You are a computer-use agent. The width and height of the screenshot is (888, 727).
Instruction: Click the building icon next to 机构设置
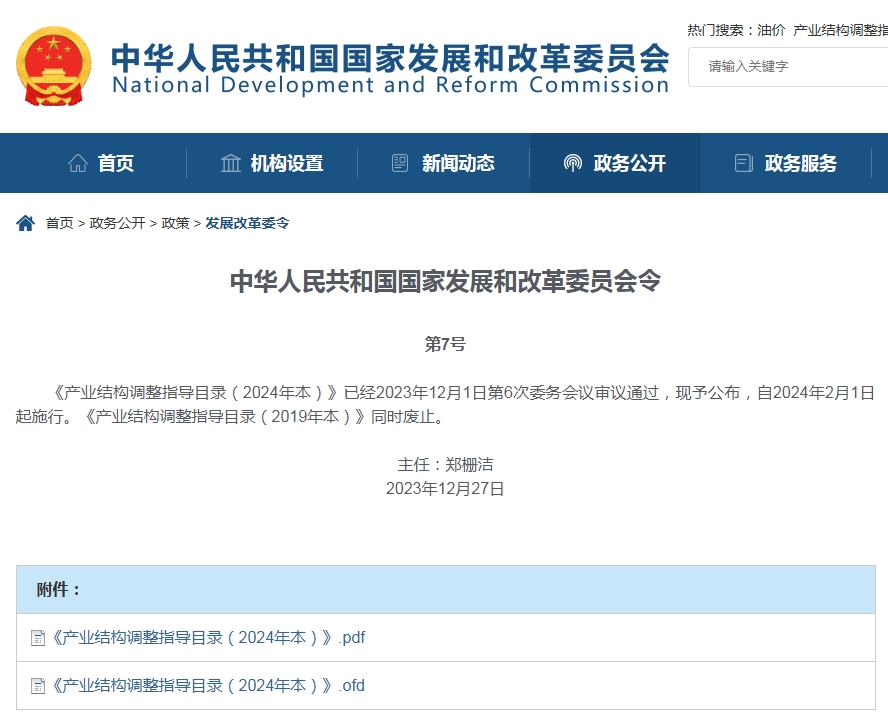[231, 163]
